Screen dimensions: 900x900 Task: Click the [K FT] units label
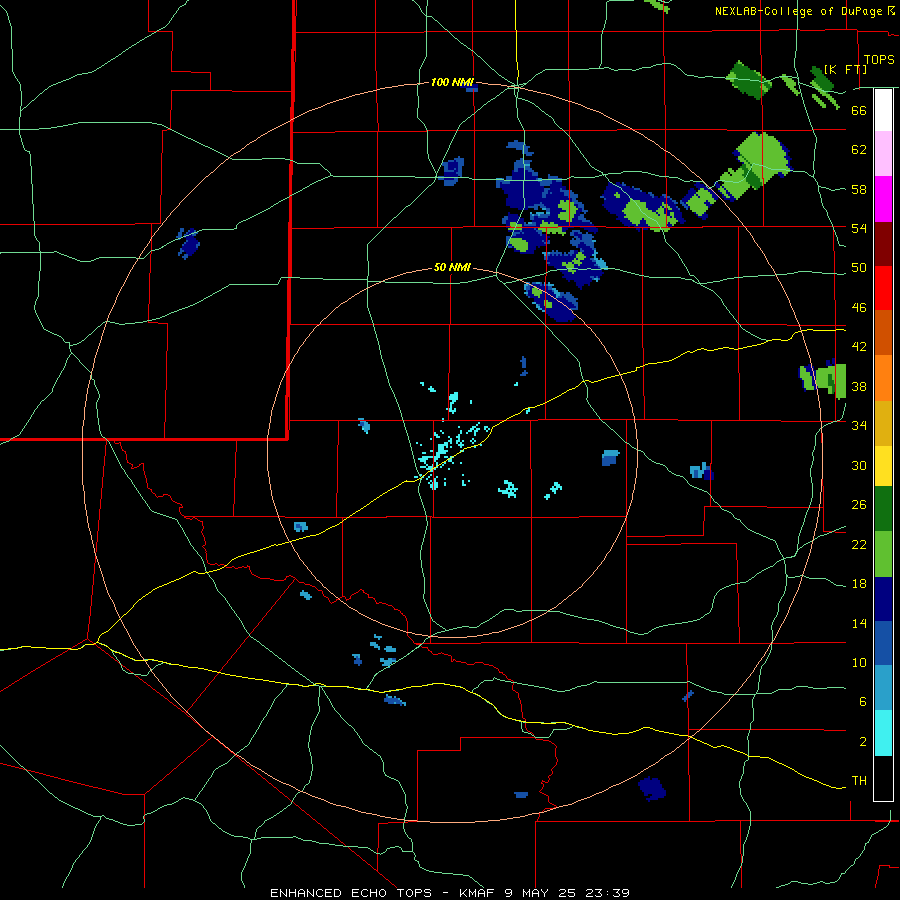(845, 69)
